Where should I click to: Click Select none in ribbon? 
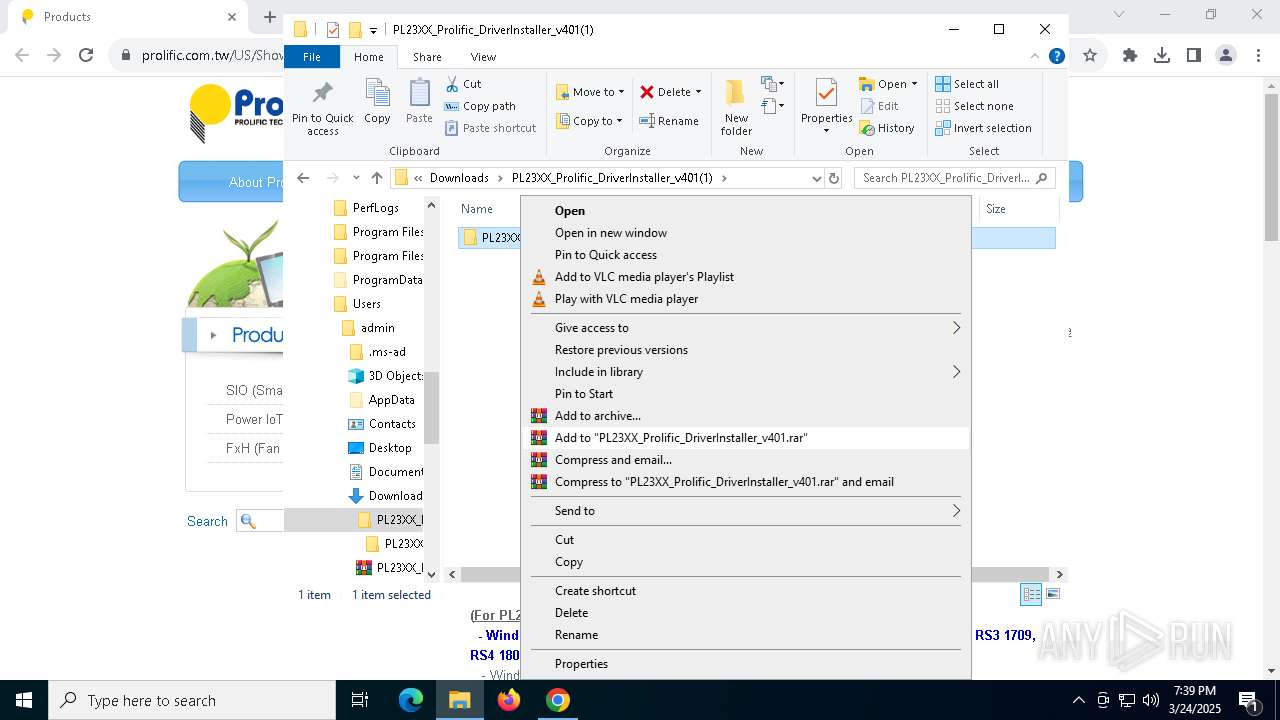pyautogui.click(x=974, y=106)
